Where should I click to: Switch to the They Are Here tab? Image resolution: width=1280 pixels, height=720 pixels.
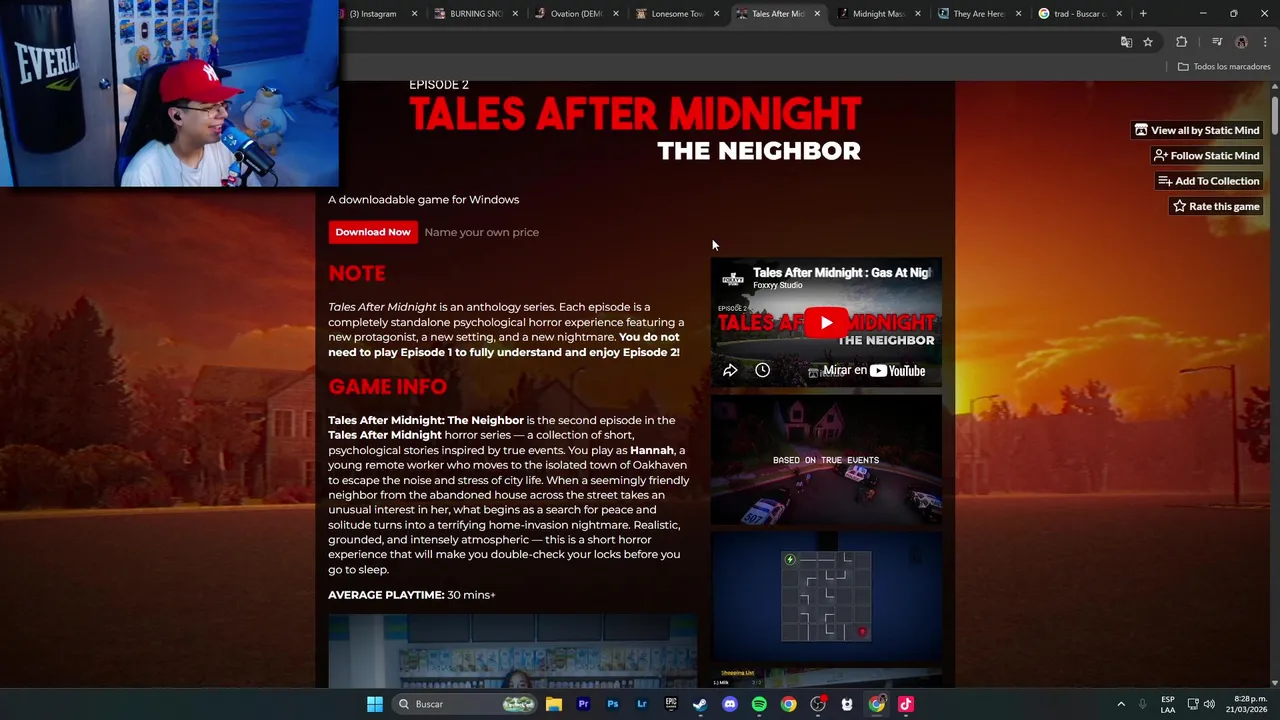coord(976,14)
